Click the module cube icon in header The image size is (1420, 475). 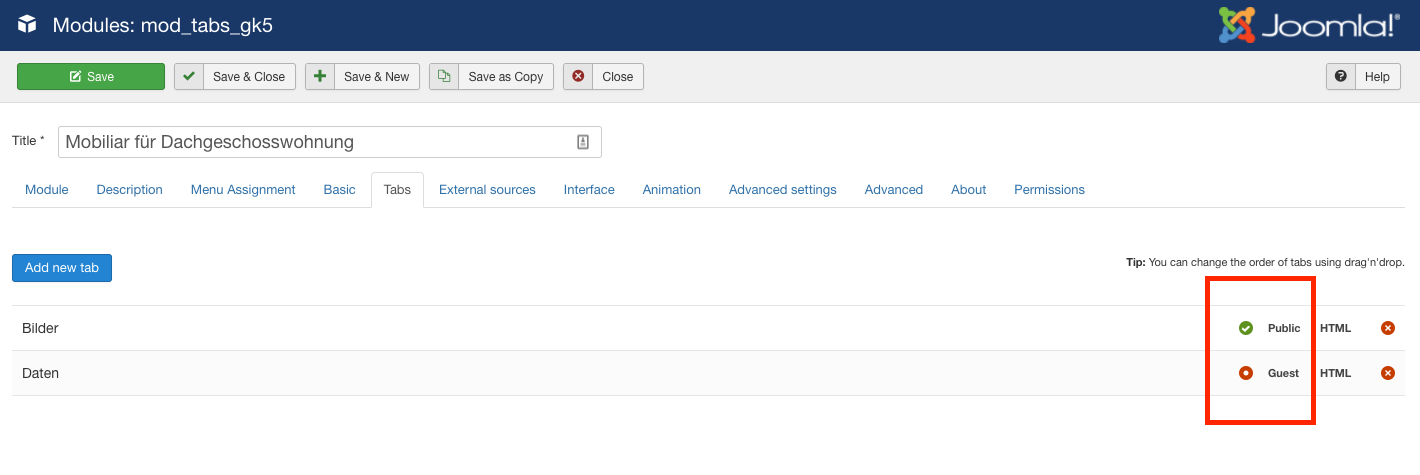coord(27,25)
